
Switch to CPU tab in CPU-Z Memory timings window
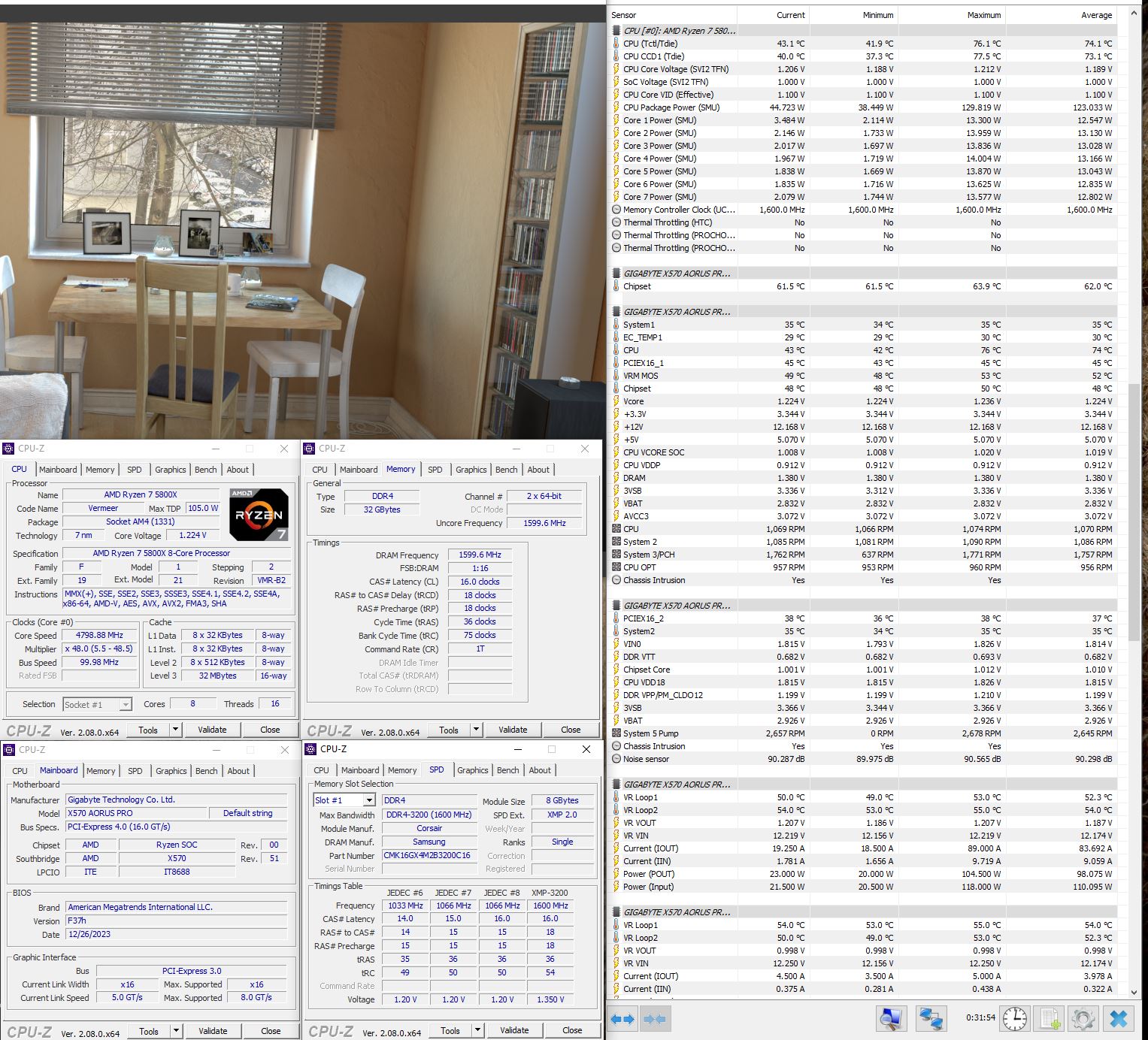(320, 470)
